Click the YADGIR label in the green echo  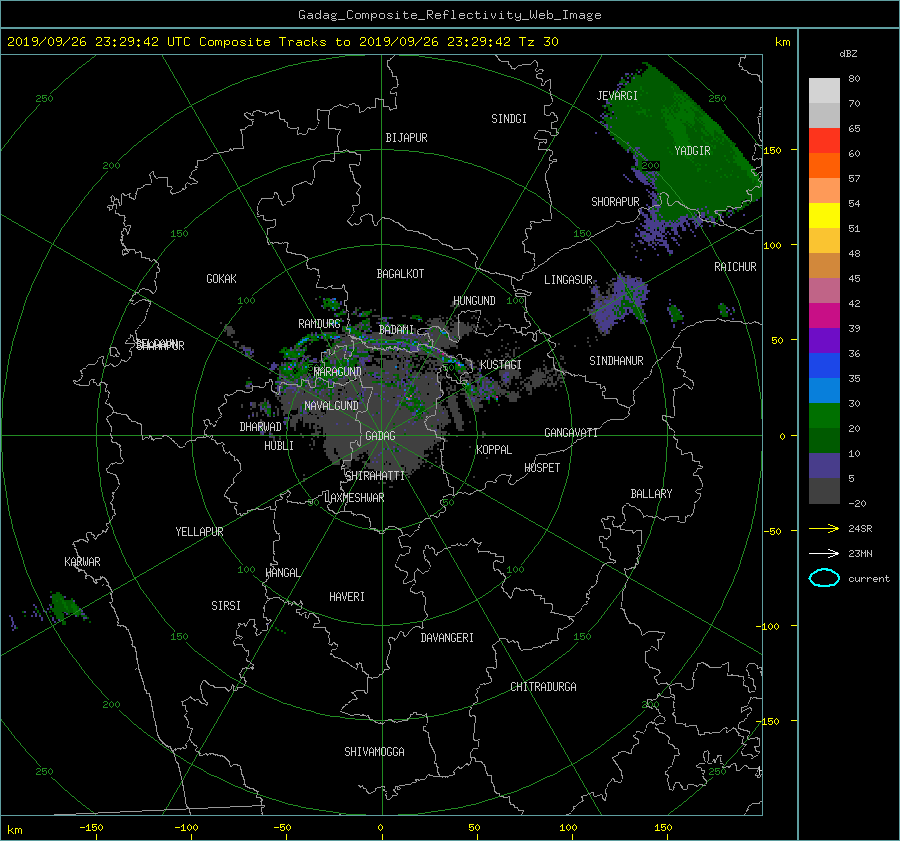point(692,150)
